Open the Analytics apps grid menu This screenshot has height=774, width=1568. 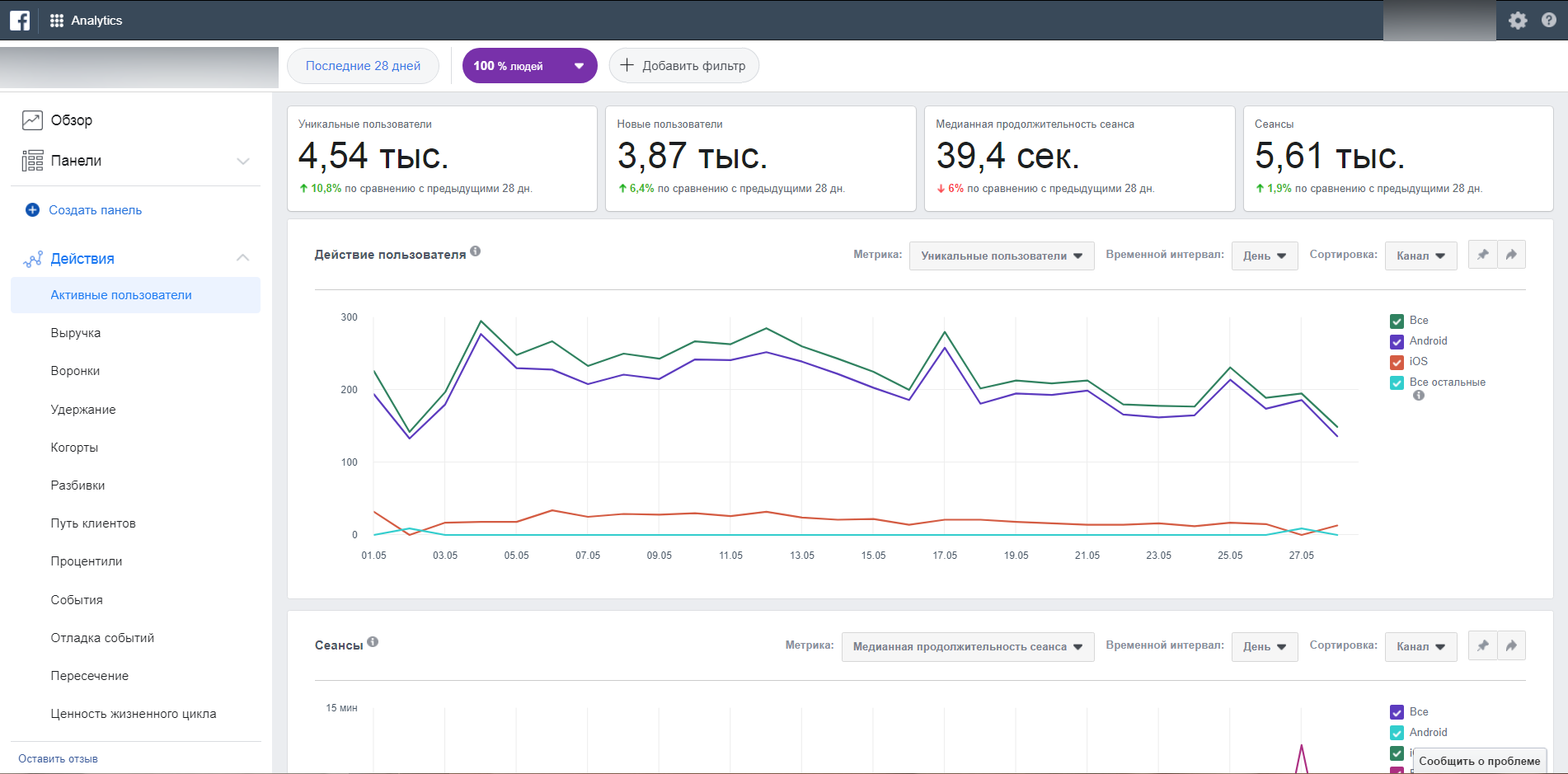pos(57,21)
